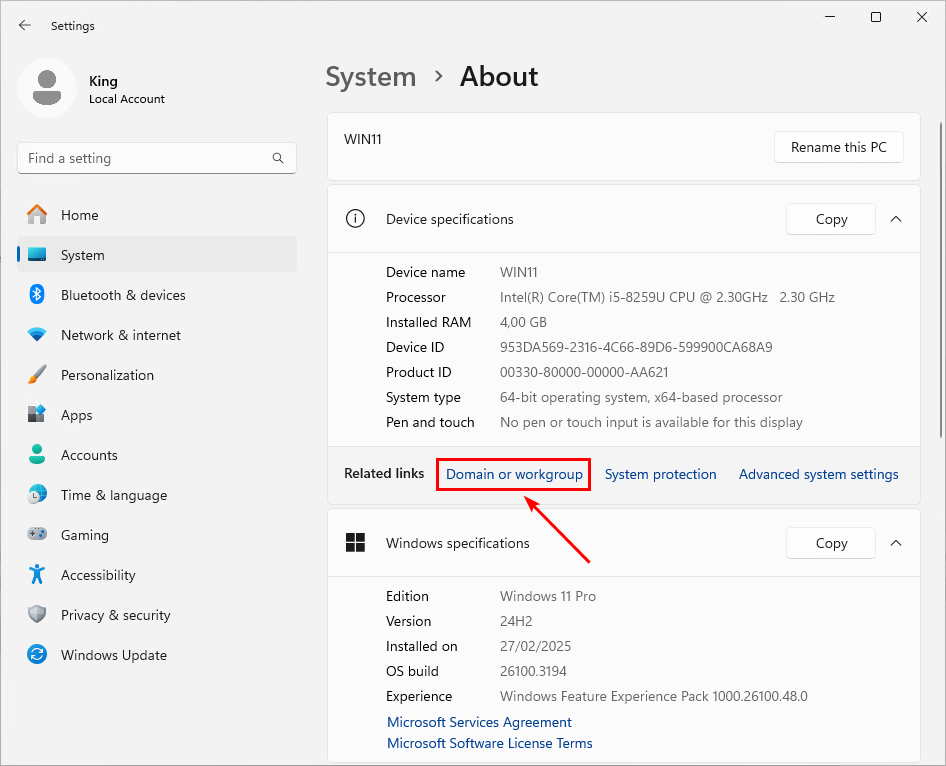Open Personalization paintbrush icon

[37, 375]
